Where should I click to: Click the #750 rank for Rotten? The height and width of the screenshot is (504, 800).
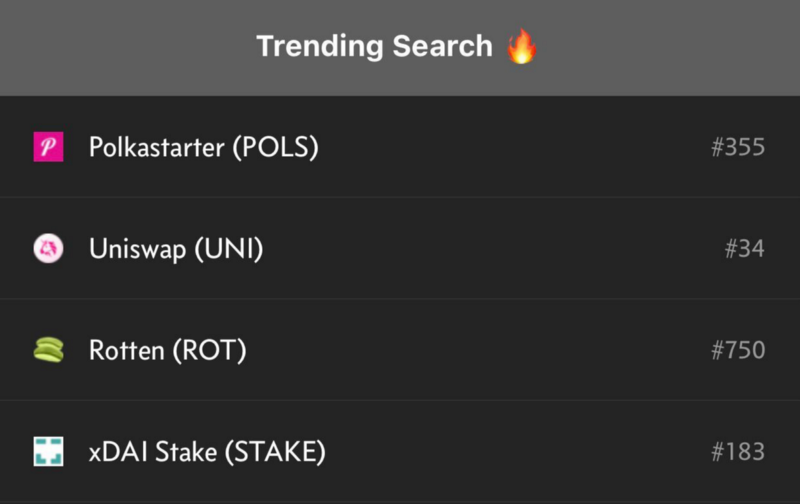click(x=738, y=350)
